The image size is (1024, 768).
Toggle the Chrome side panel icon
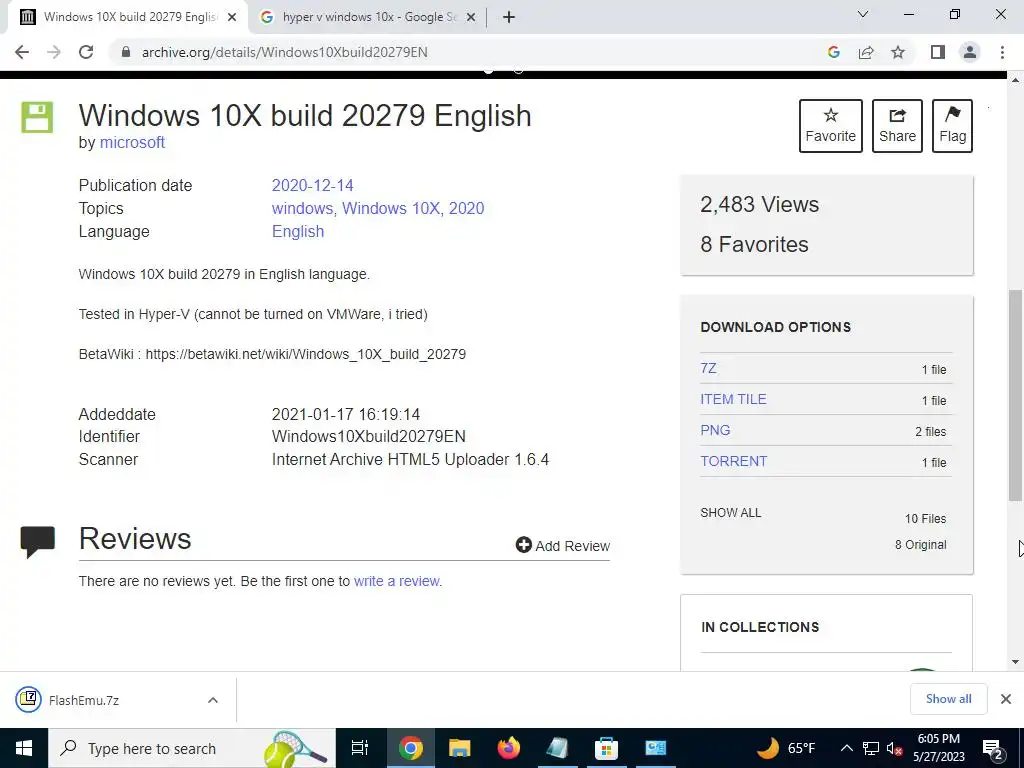coord(938,52)
